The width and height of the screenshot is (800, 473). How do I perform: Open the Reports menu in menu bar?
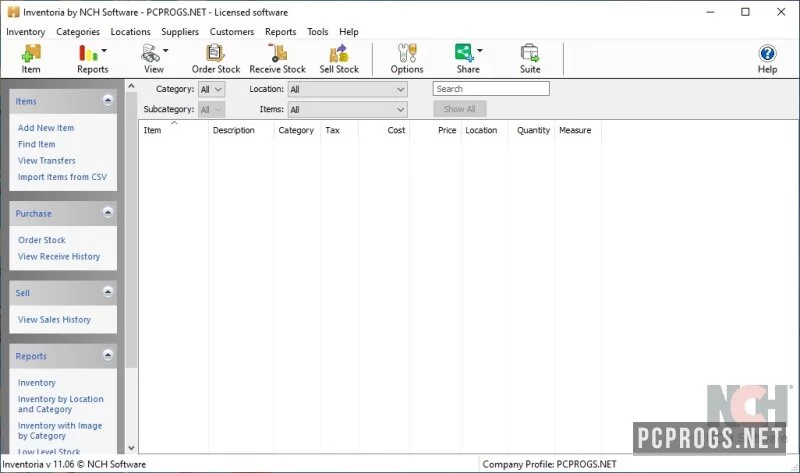pyautogui.click(x=281, y=32)
